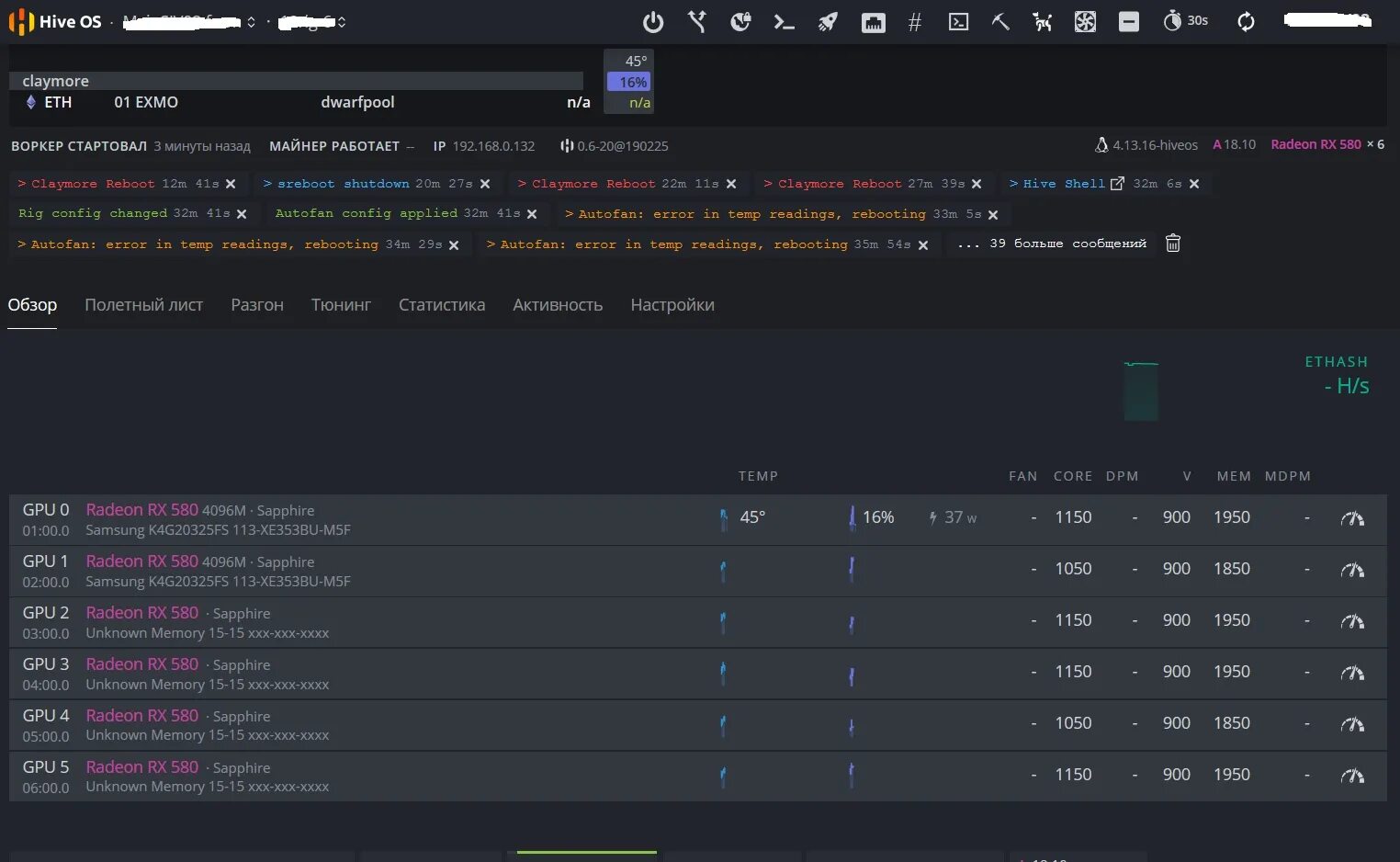Screen dimensions: 1400x862
Task: Dismiss the Autofan error 33m 5s message
Action: [993, 215]
